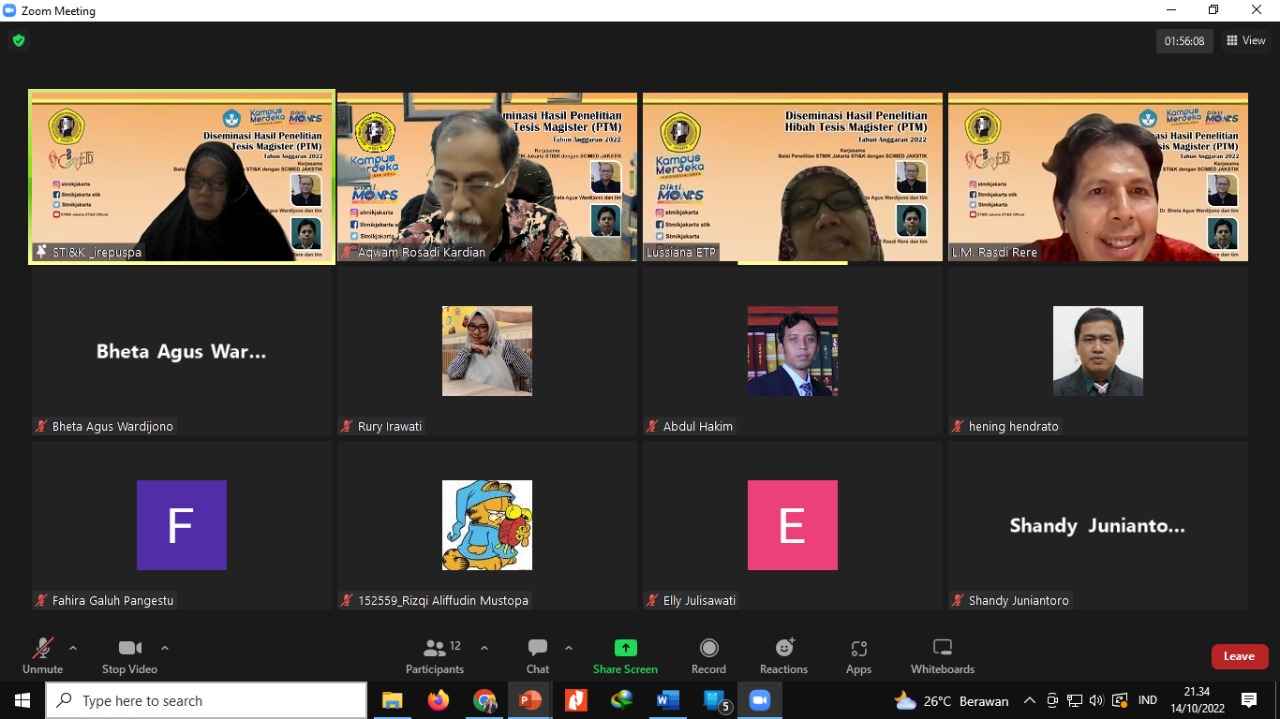Screen dimensions: 1280x719
Task: Select Aqwam Rosadi Kardian's video tile
Action: pos(487,177)
